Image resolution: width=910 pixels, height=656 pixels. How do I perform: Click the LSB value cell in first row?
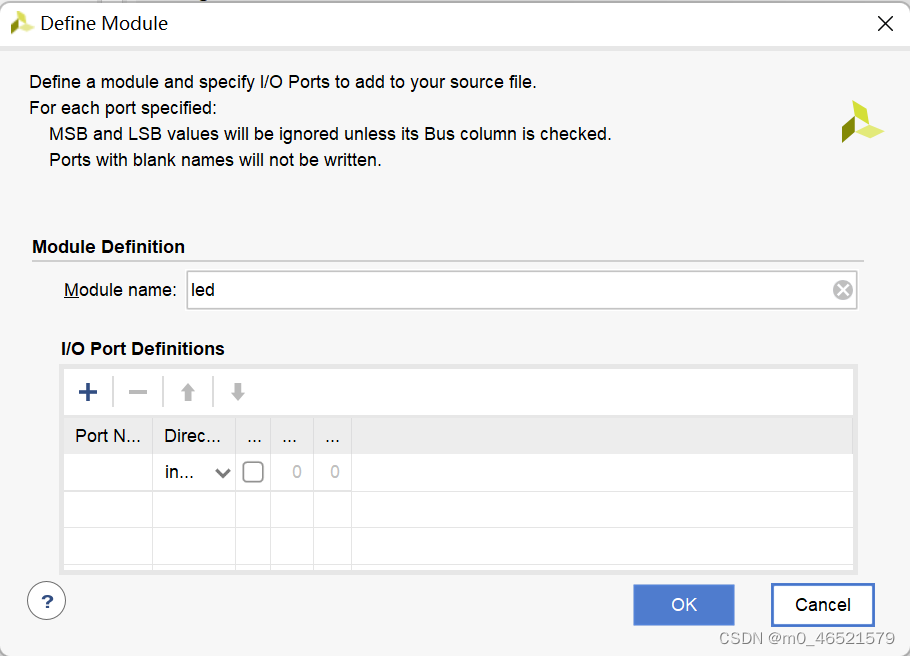[332, 472]
